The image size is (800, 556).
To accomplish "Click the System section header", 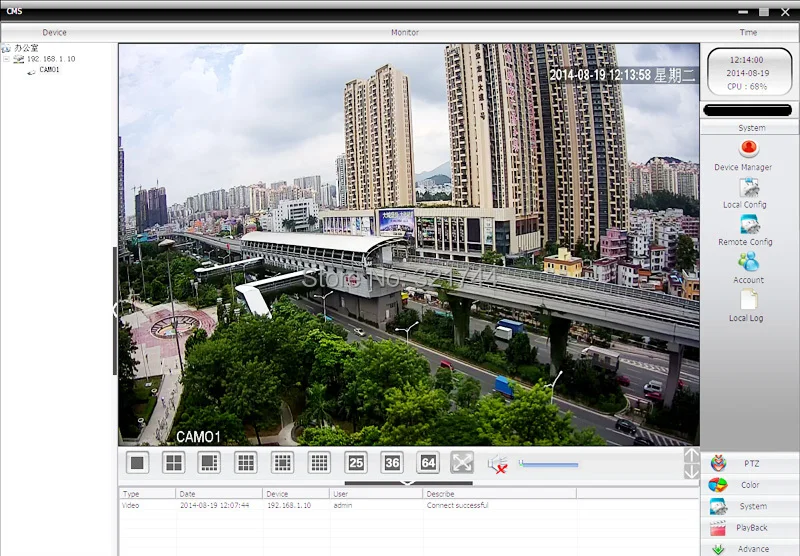I will [751, 128].
